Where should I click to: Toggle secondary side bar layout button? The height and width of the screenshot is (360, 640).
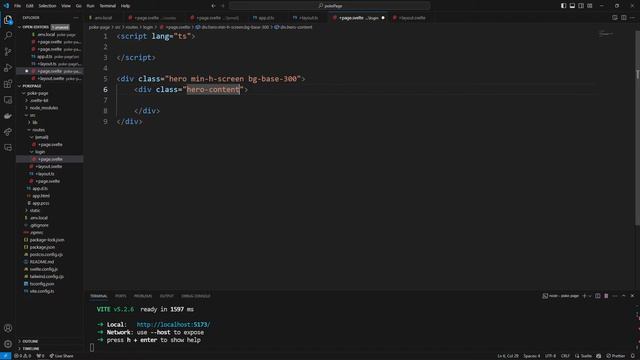(x=581, y=6)
